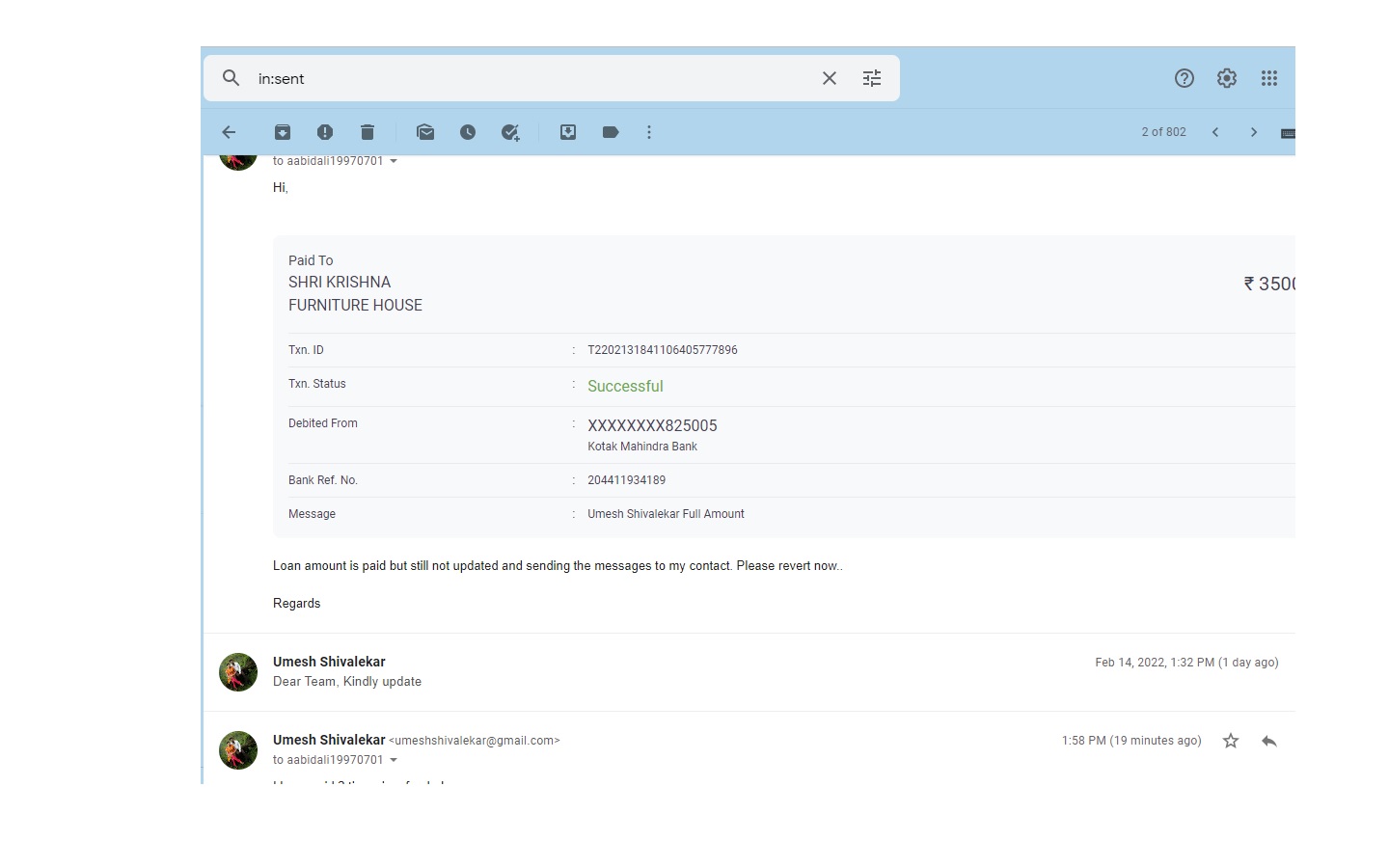The width and height of the screenshot is (1389, 868).
Task: Show advanced search filter options
Action: 872,78
